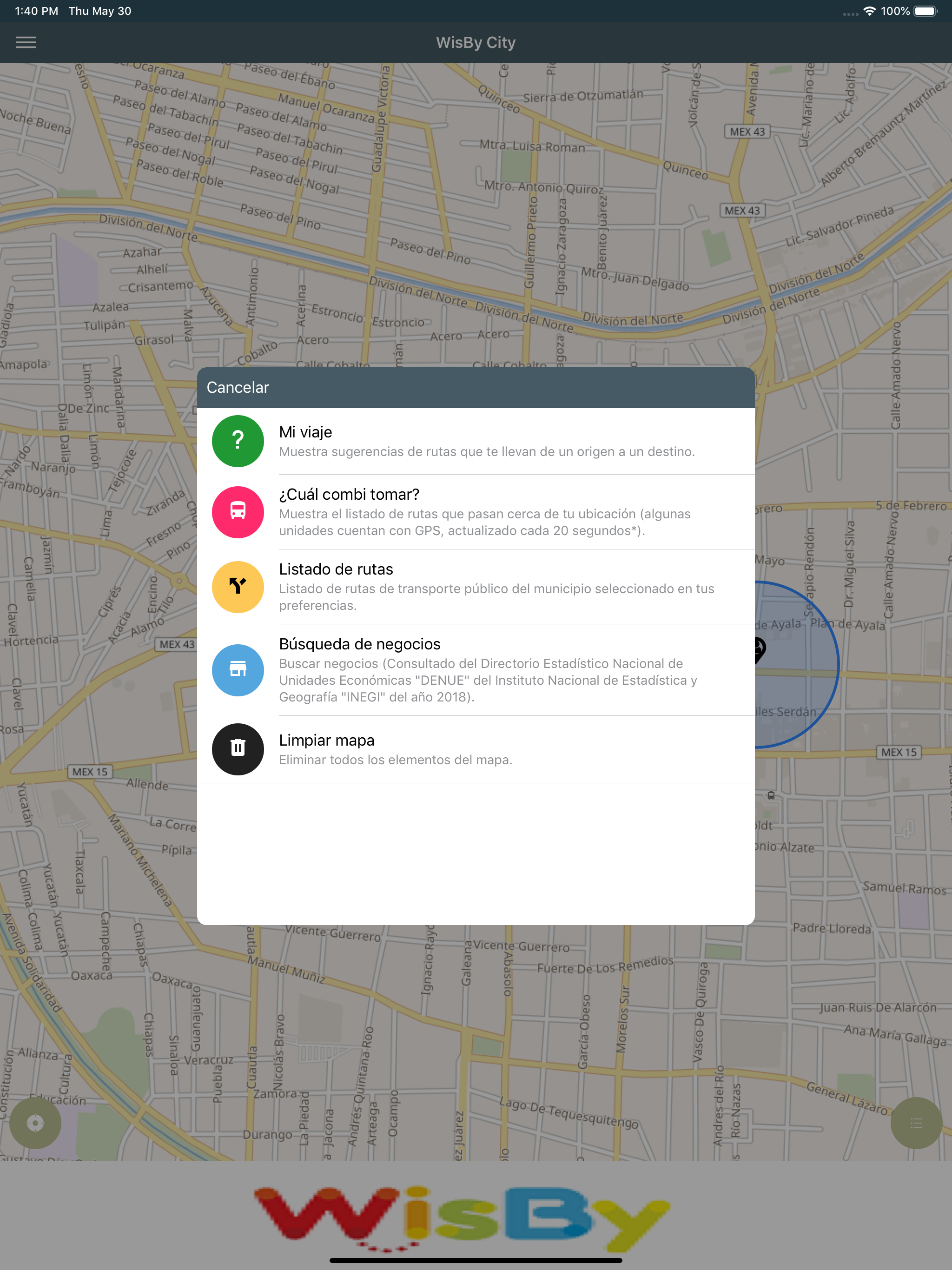Click the 'Juan Ruis De Alarcón' street label
Viewport: 952px width, 1270px height.
878,1008
